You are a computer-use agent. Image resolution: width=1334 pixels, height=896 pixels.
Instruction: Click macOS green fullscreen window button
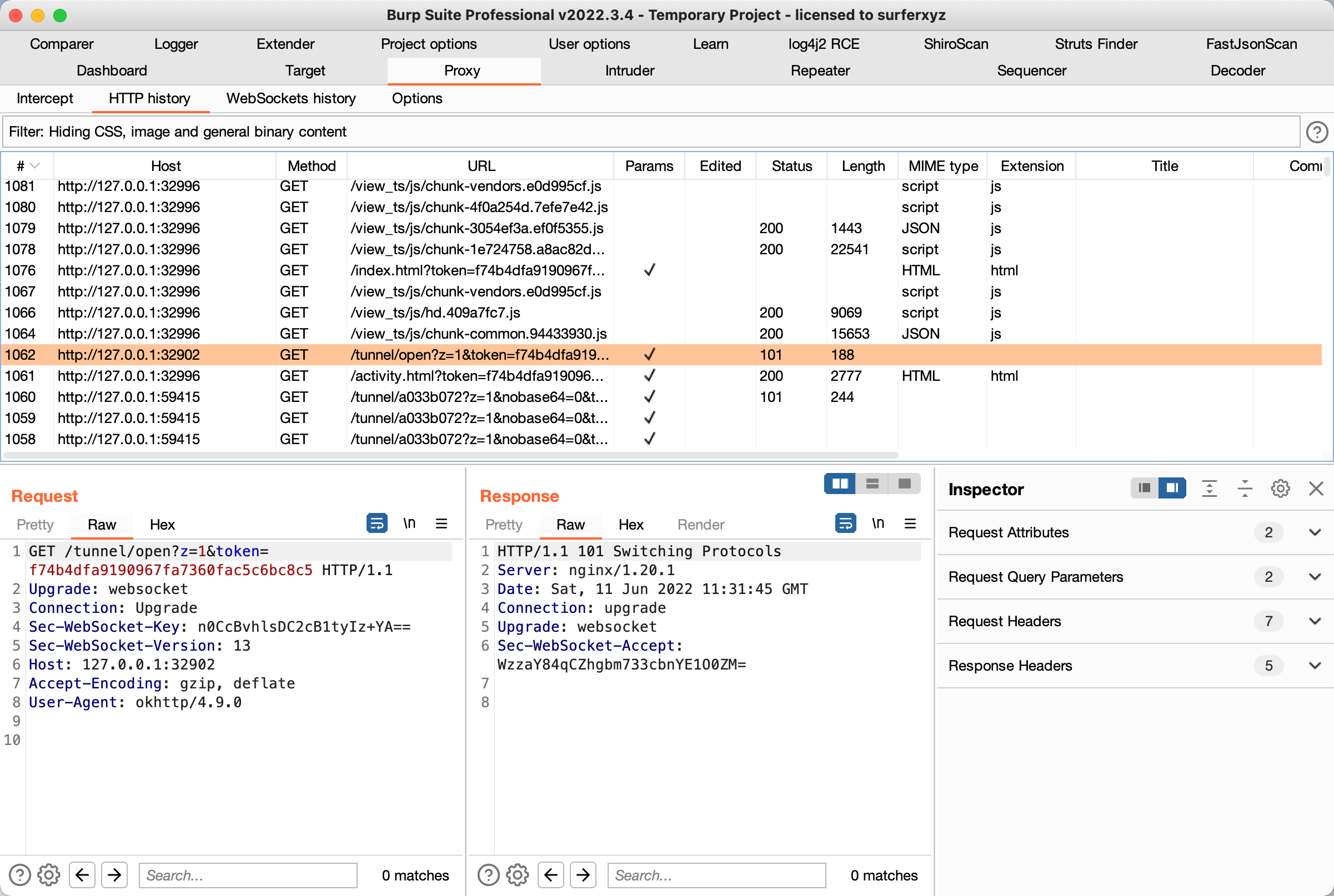59,16
